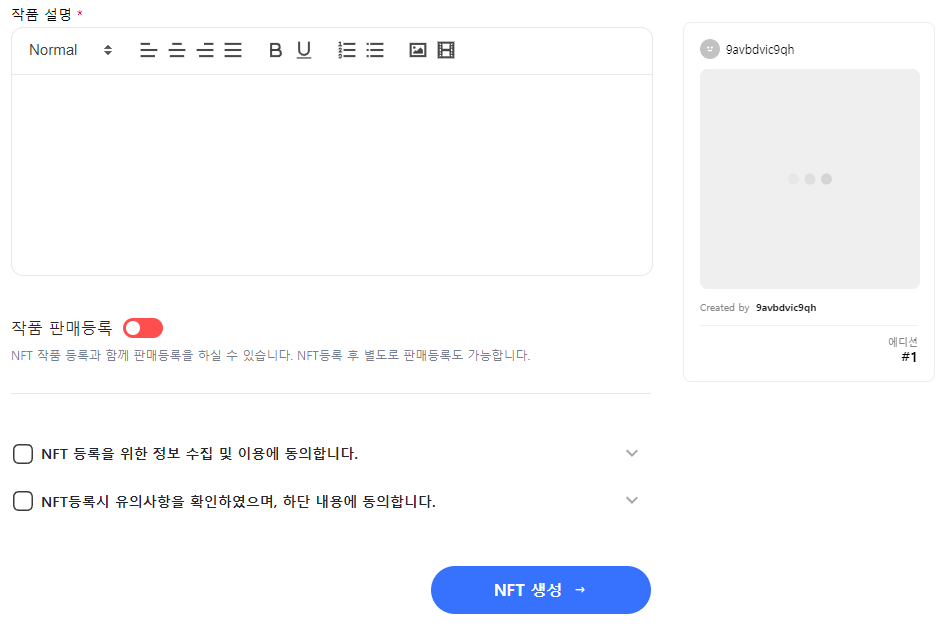Toggle the 작품 판매등록 switch
952x641 pixels.
[x=143, y=328]
